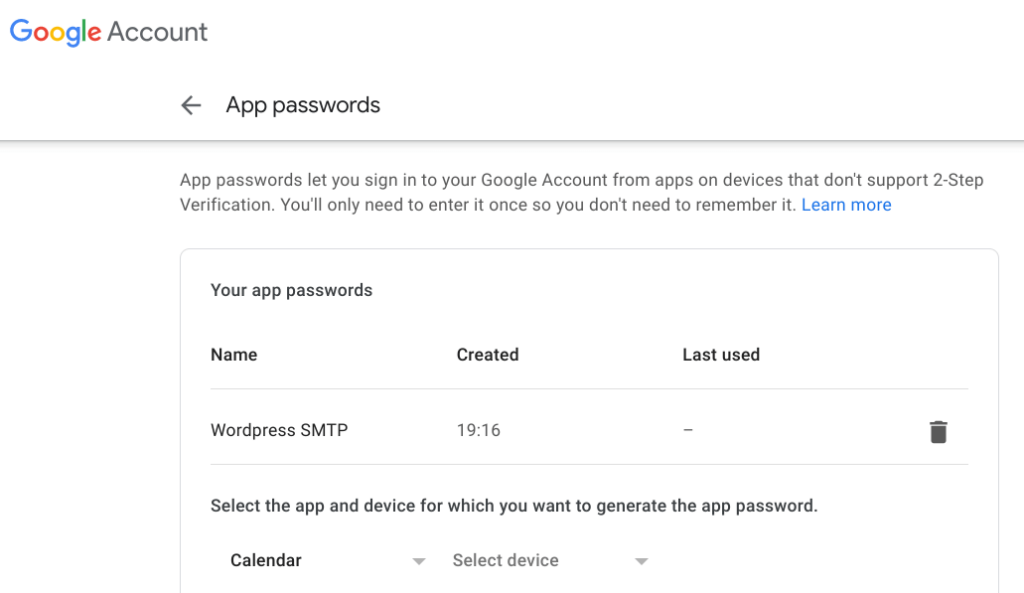Click the Created column header

487,355
